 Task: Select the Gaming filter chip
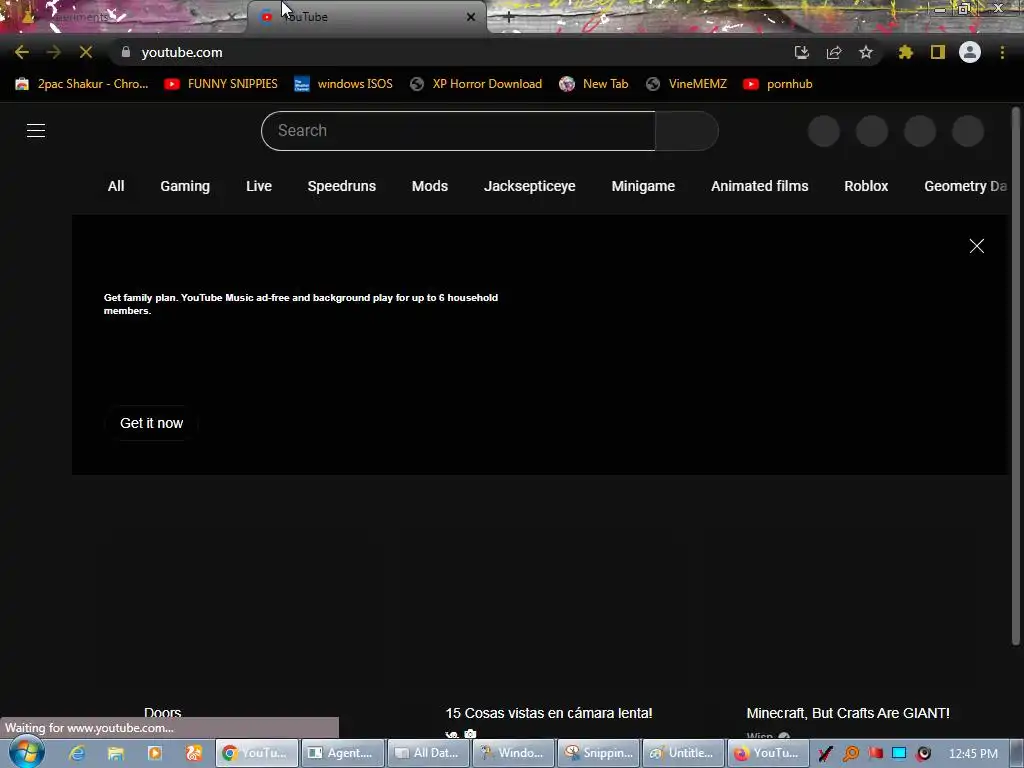tap(185, 186)
